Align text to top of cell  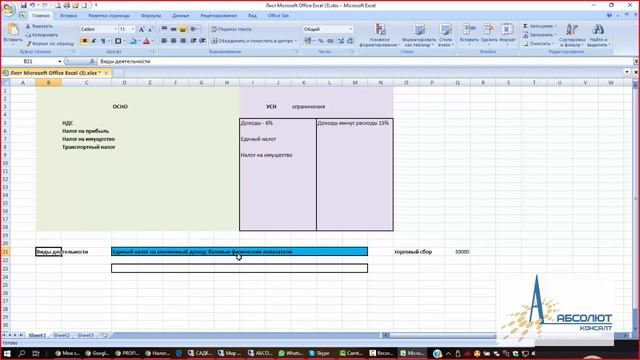[x=164, y=29]
